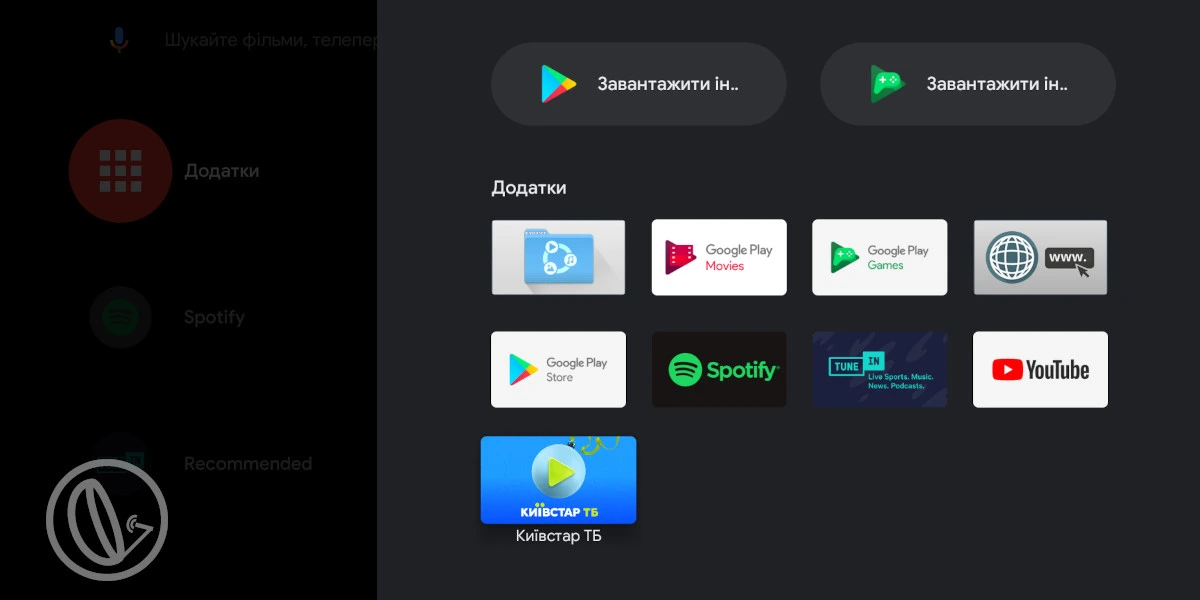Viewport: 1200px width, 600px height.
Task: Open the Google Play Store app tile
Action: click(558, 370)
